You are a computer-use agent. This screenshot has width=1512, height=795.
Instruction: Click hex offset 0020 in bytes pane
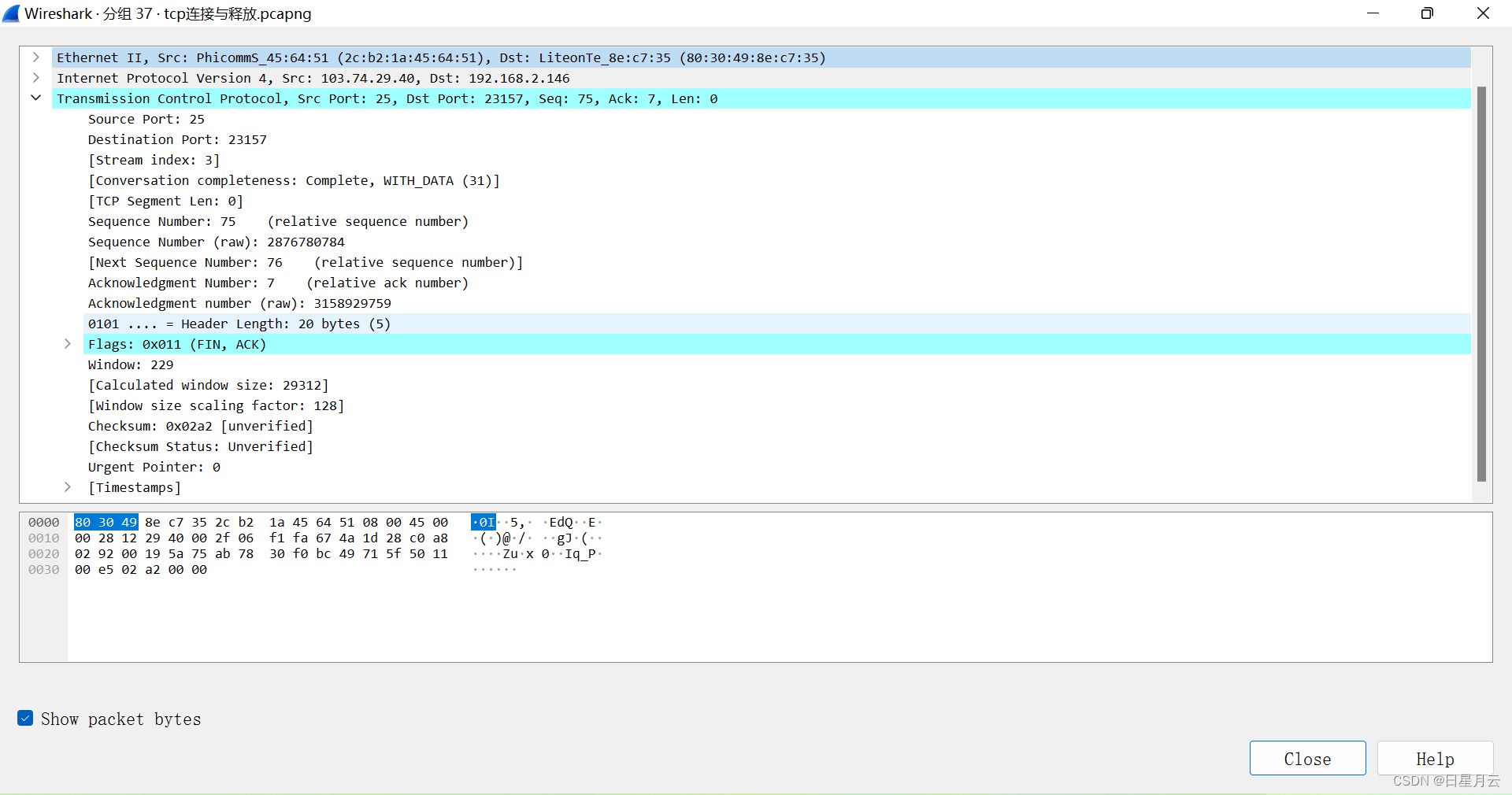point(44,553)
